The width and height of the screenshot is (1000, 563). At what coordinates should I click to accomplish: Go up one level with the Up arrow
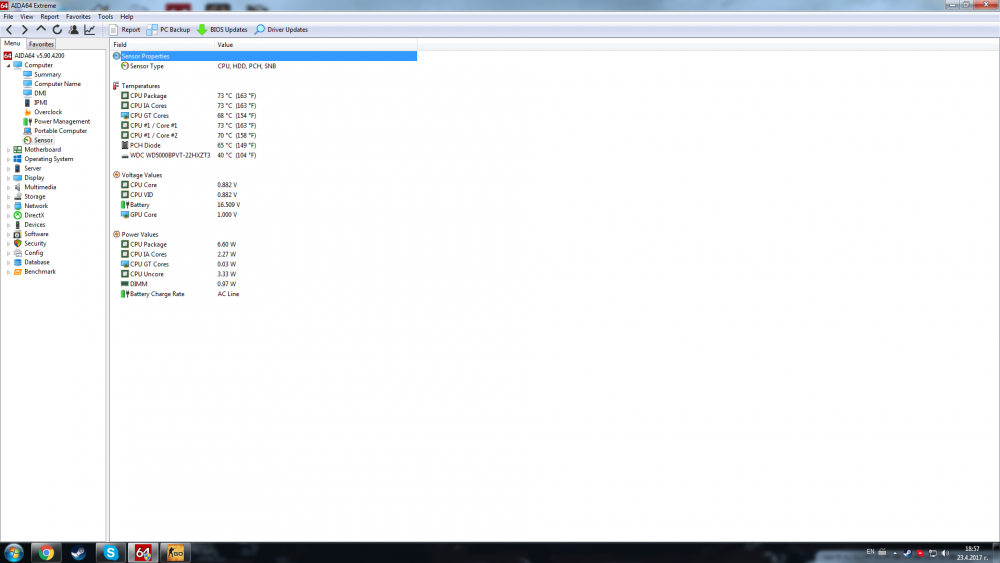tap(41, 29)
